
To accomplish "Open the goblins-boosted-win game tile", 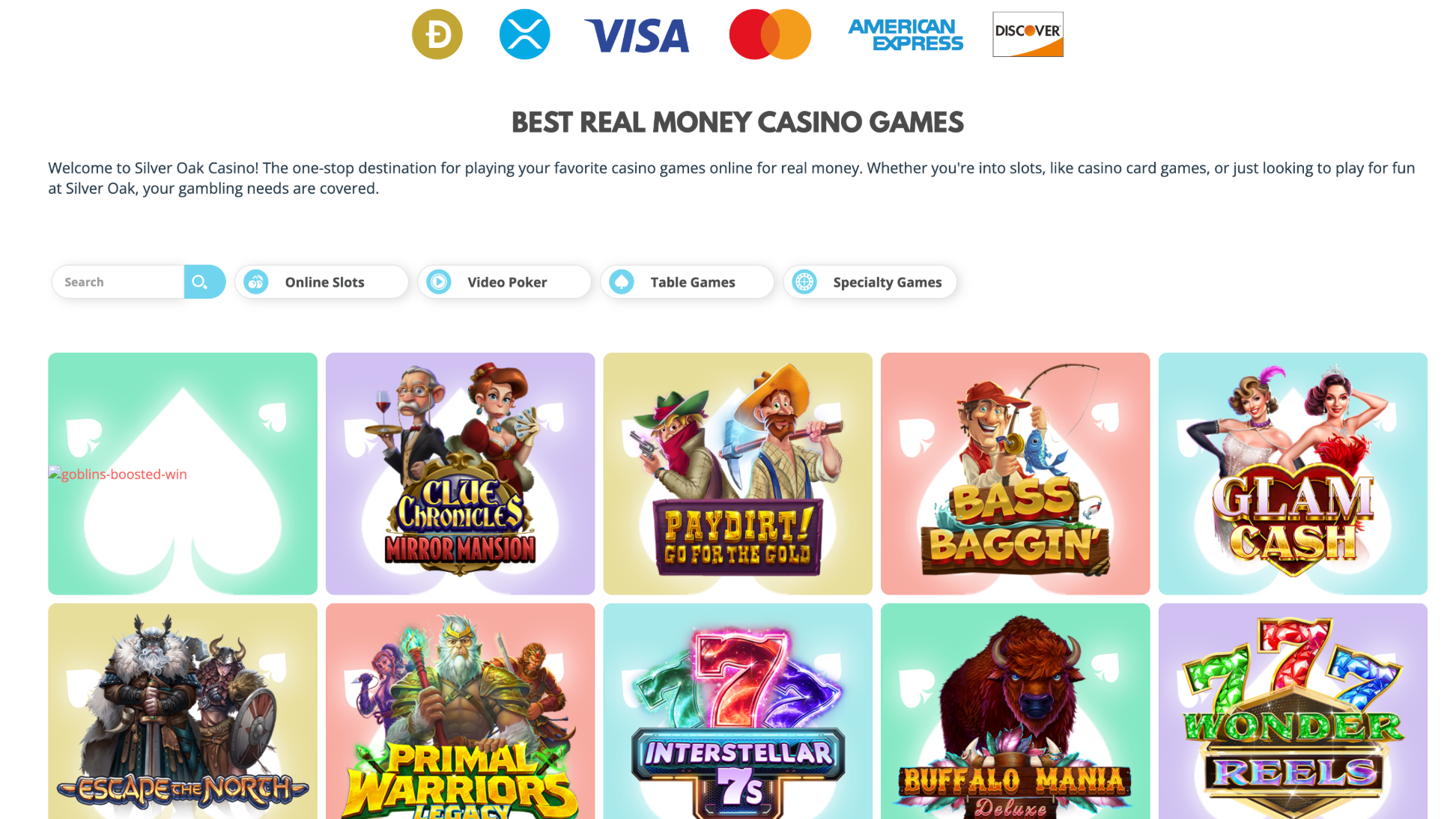I will pyautogui.click(x=183, y=474).
